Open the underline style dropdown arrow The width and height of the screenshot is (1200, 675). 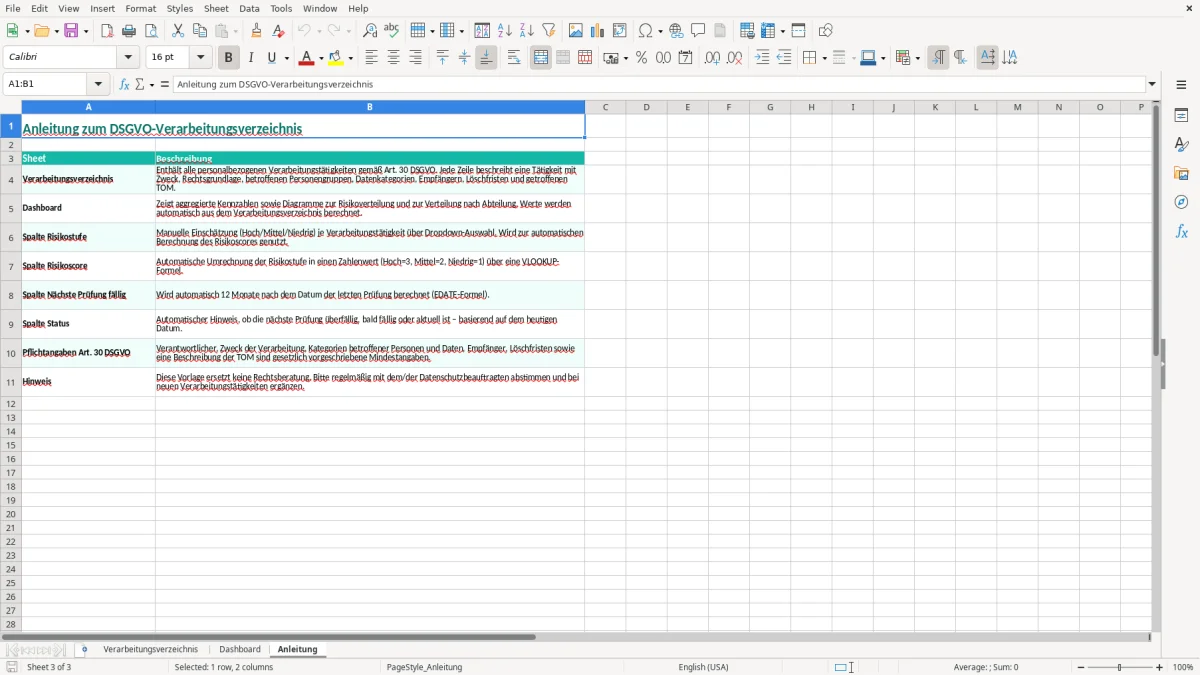click(x=286, y=58)
